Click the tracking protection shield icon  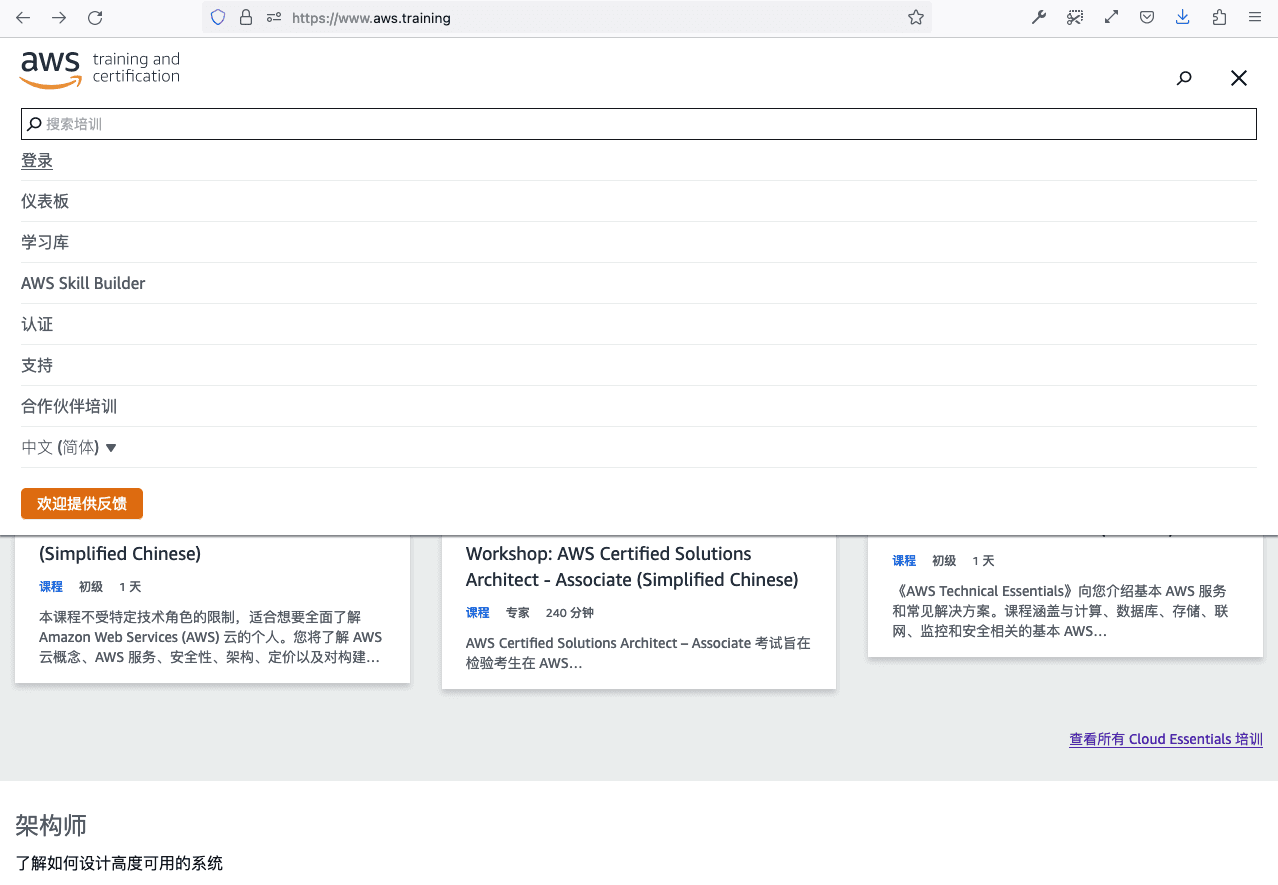[218, 17]
